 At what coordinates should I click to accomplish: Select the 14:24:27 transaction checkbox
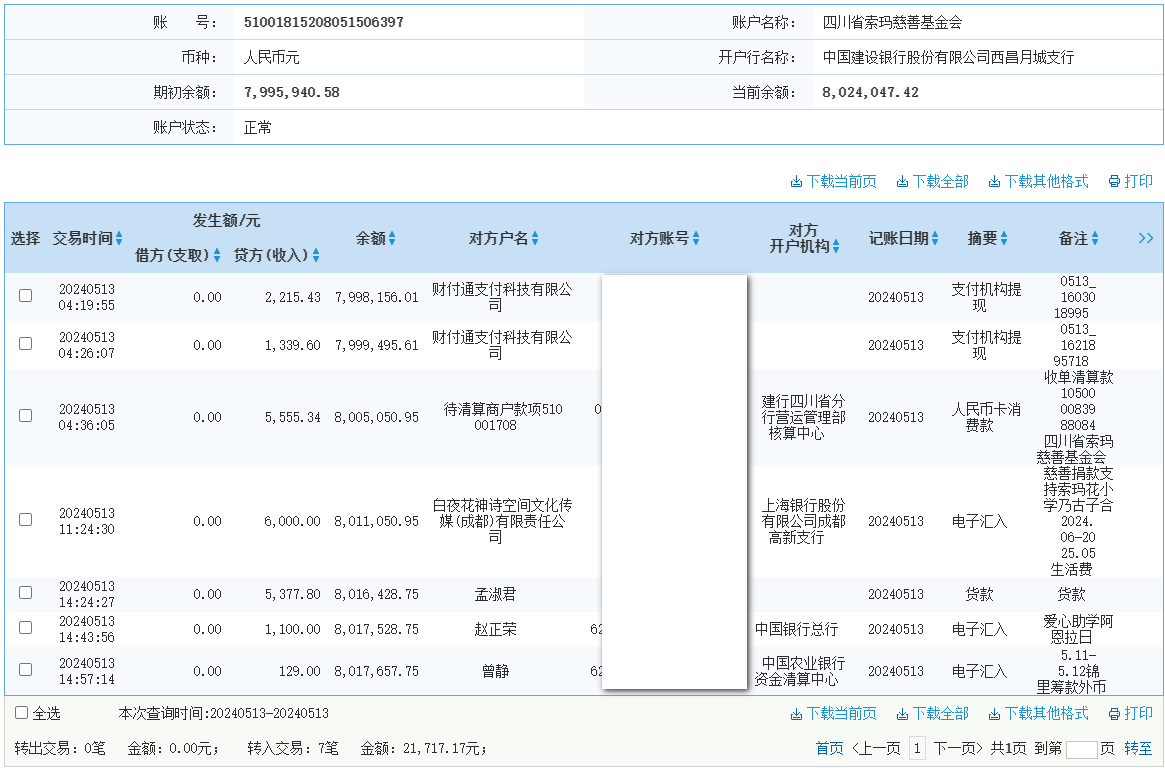coord(25,593)
